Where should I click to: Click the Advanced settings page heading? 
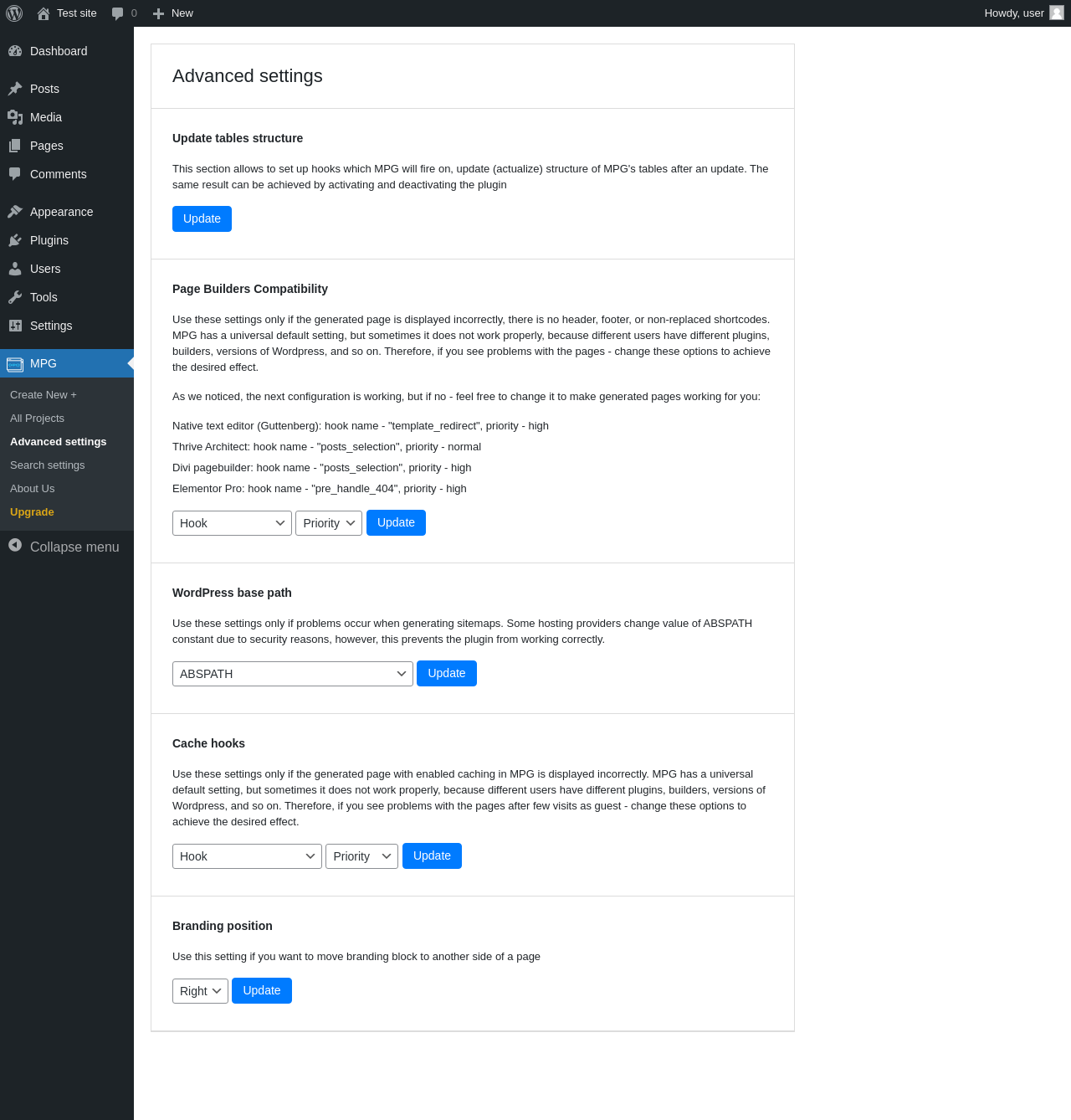click(248, 76)
